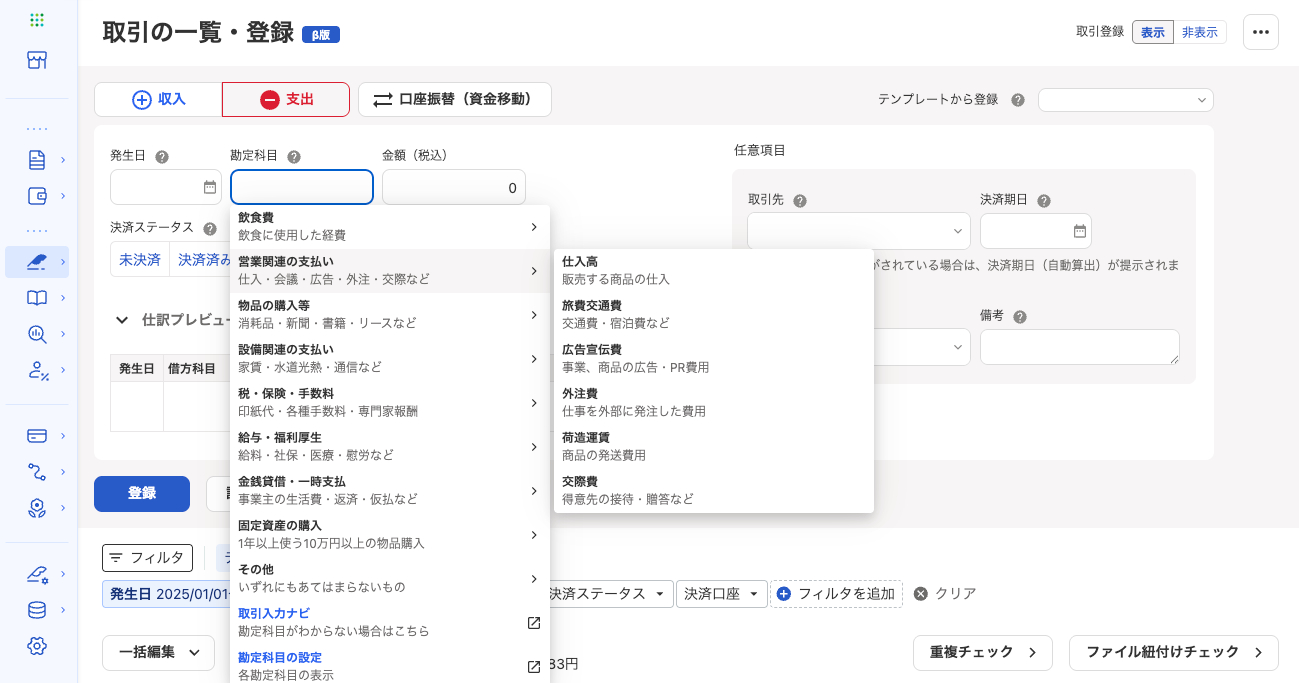Click the settings gear icon in sidebar
This screenshot has height=683, width=1299.
pos(37,646)
